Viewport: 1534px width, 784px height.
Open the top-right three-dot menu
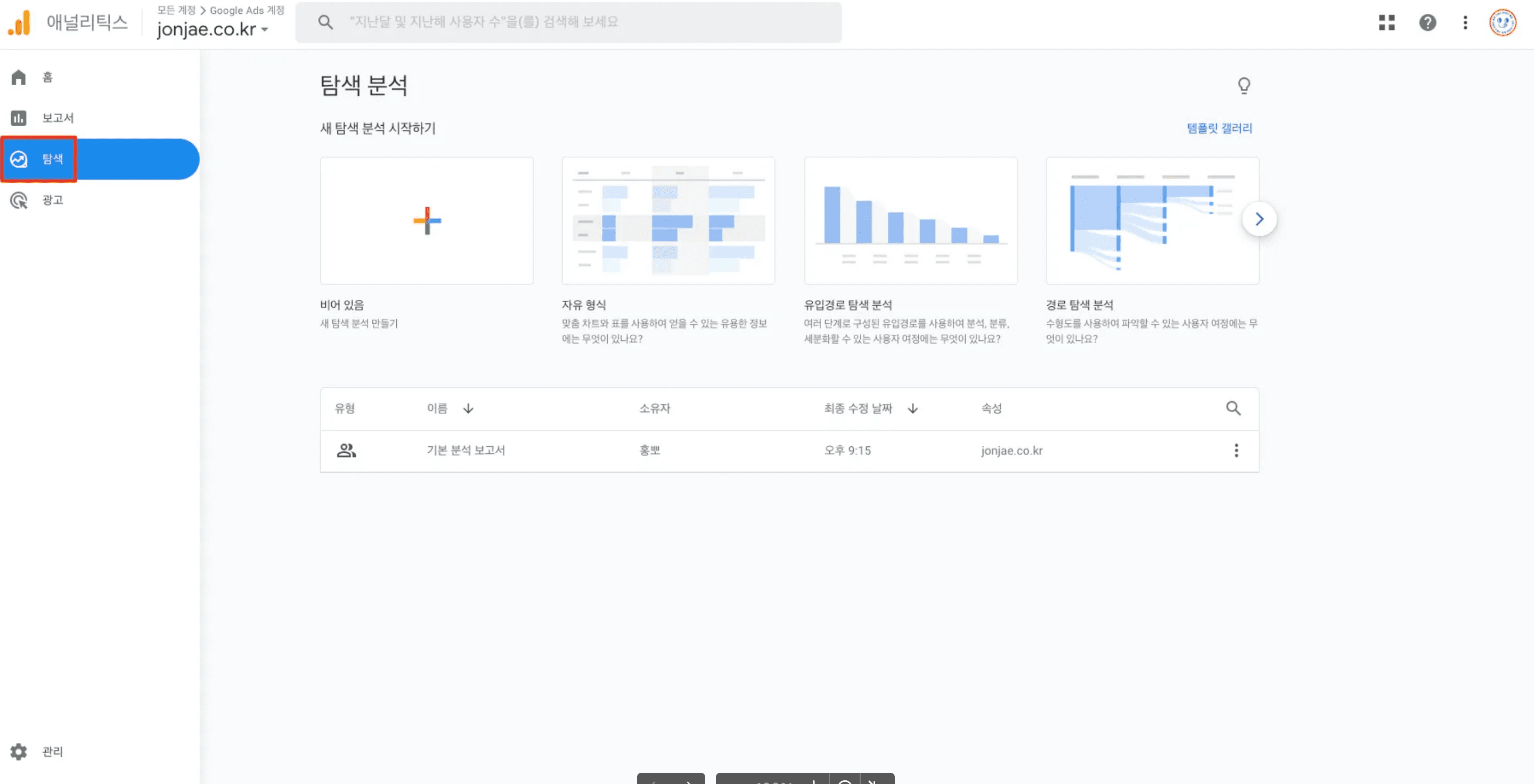pos(1465,22)
